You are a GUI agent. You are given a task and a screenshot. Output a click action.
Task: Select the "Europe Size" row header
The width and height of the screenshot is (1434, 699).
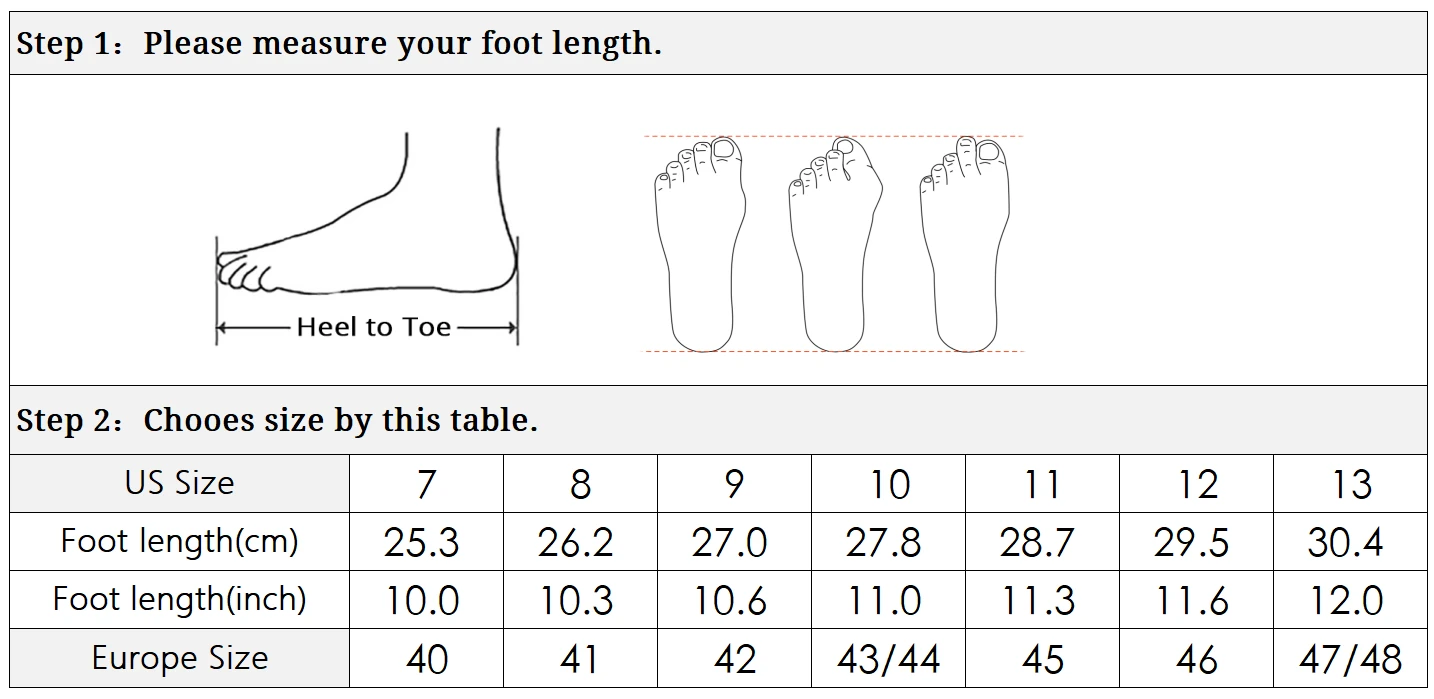pos(180,658)
